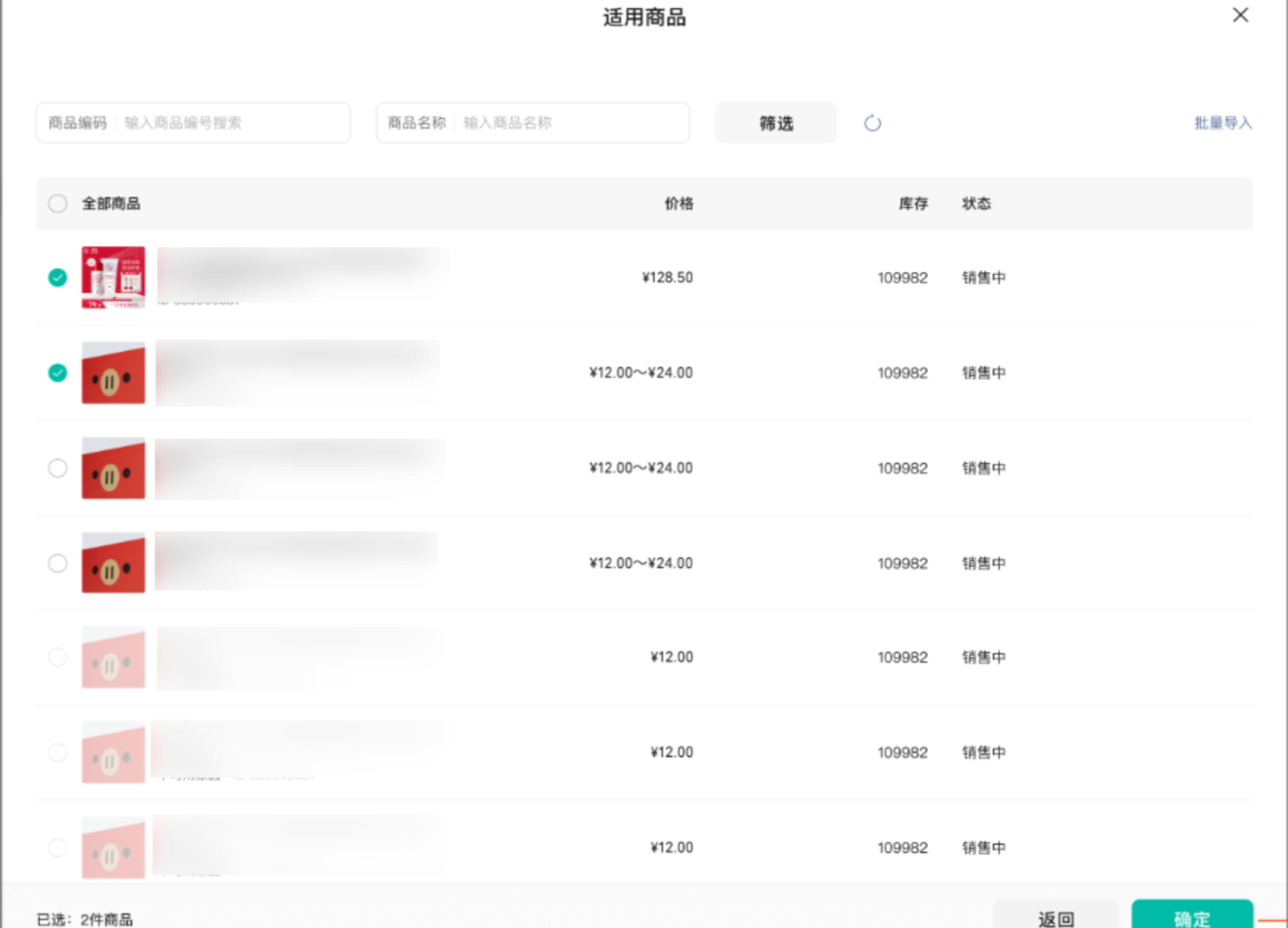Close the 适用商品 dialog
1288x928 pixels.
(x=1240, y=15)
